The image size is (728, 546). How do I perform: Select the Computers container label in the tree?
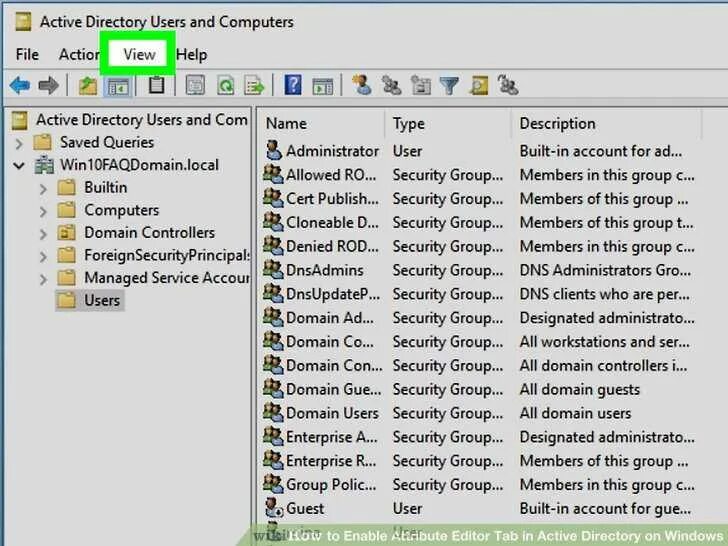(x=122, y=210)
